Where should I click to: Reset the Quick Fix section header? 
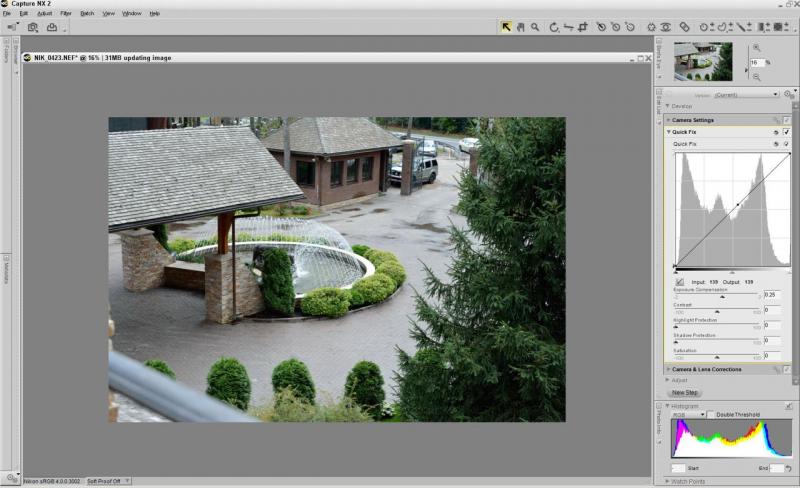click(x=776, y=132)
